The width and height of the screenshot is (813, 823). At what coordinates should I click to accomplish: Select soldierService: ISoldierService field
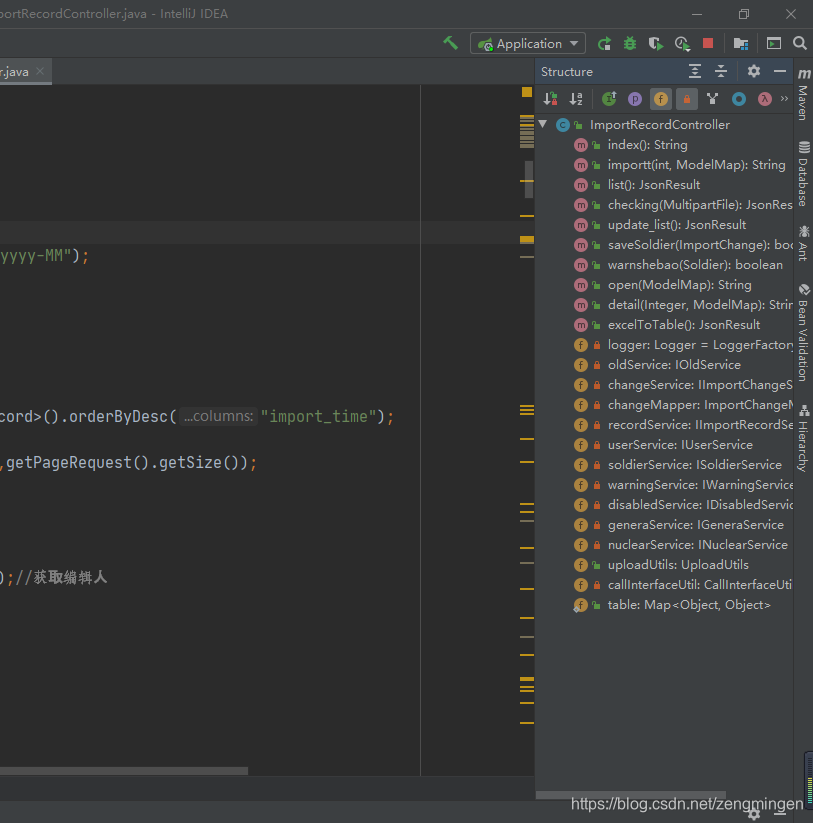click(694, 465)
